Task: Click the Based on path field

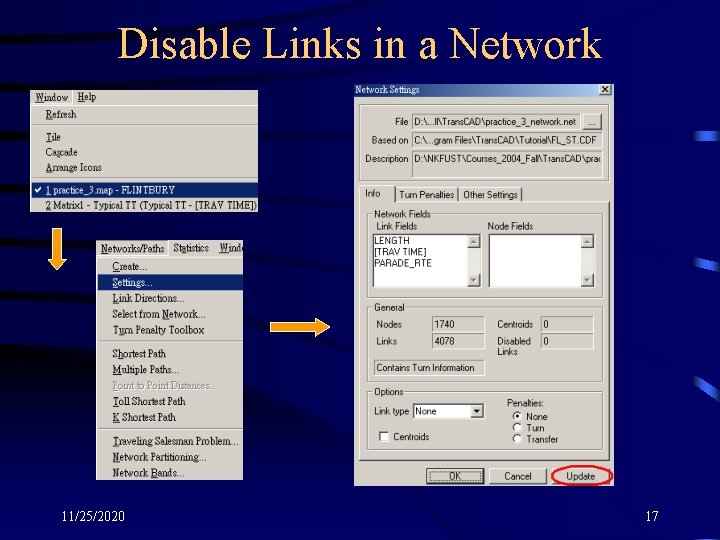Action: tap(507, 140)
